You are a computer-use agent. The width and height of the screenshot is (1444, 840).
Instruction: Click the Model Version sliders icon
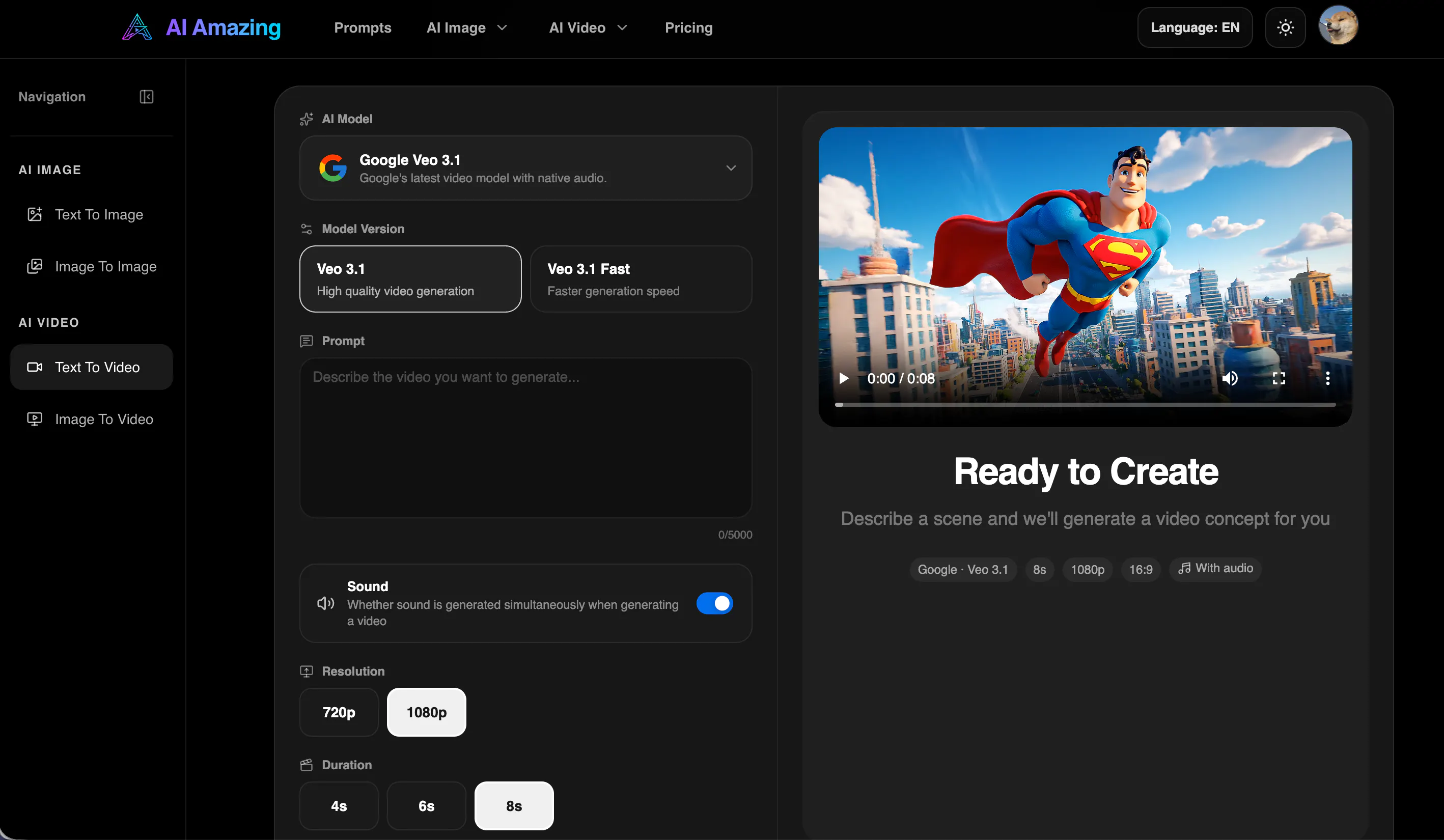307,229
